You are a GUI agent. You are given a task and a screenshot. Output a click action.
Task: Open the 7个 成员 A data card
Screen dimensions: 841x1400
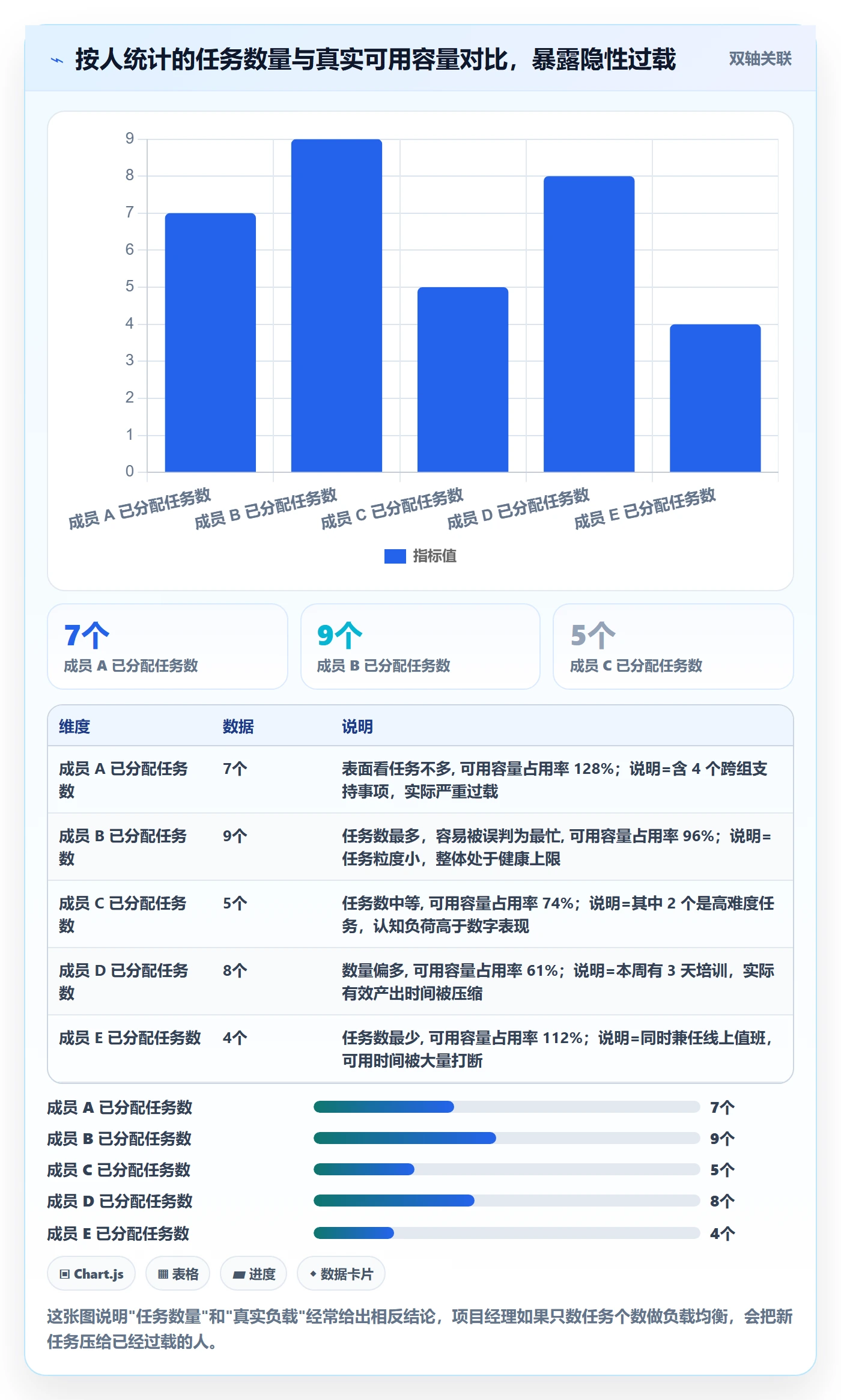pyautogui.click(x=168, y=647)
